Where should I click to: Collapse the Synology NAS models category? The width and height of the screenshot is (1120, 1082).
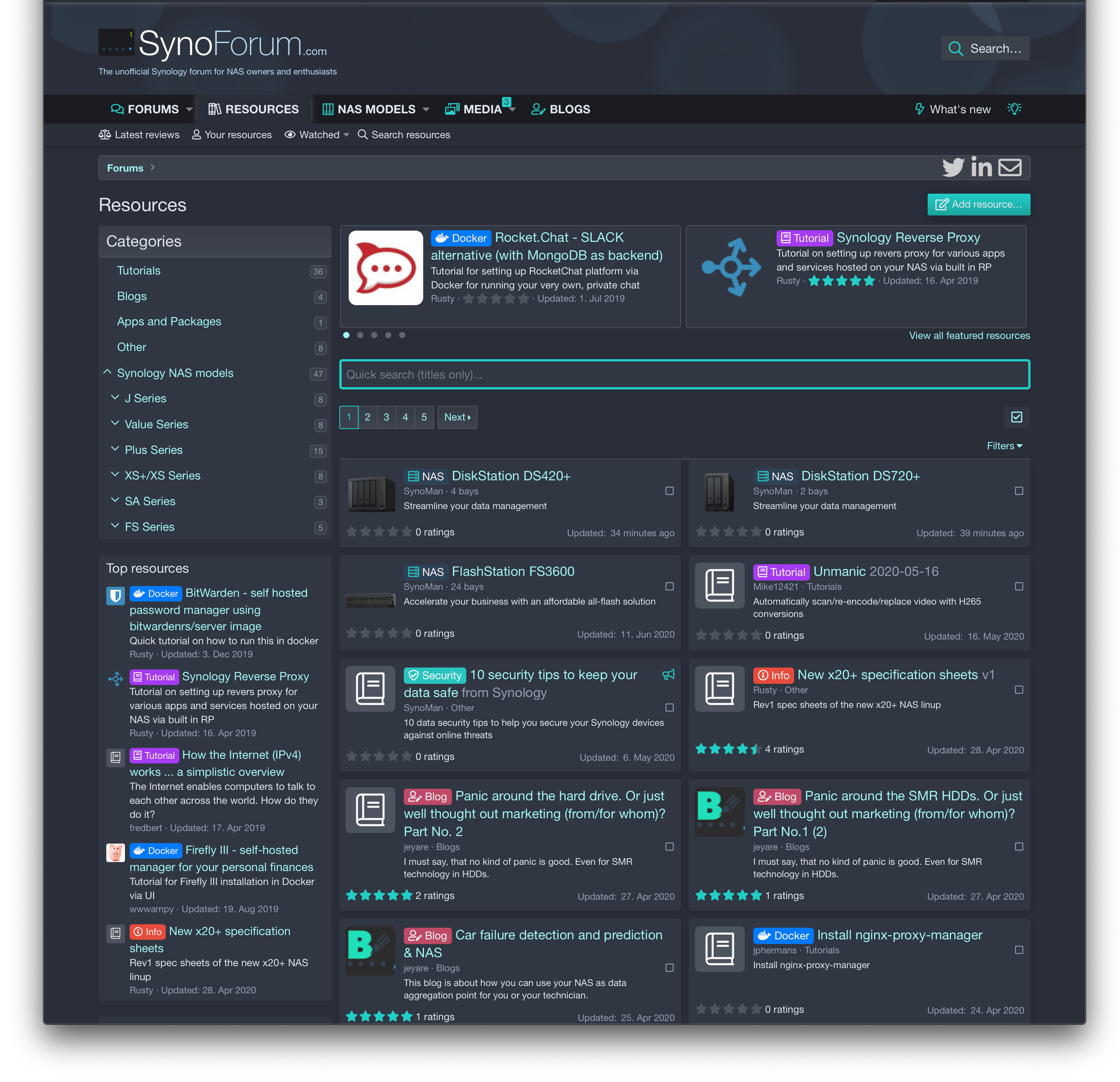coord(108,372)
